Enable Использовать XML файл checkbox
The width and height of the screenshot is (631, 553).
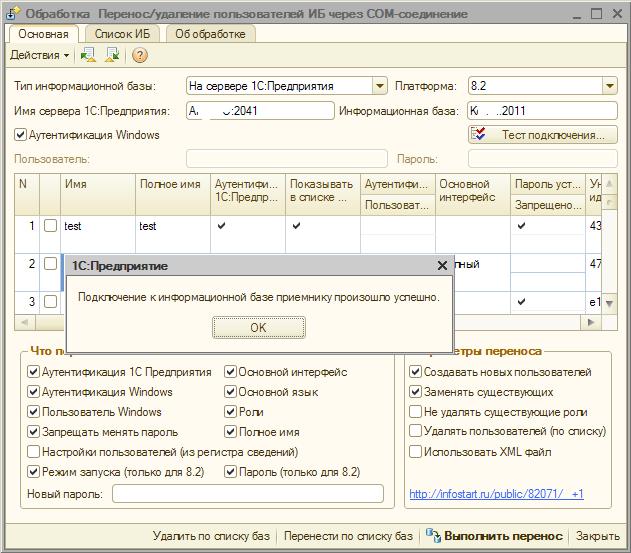point(415,452)
